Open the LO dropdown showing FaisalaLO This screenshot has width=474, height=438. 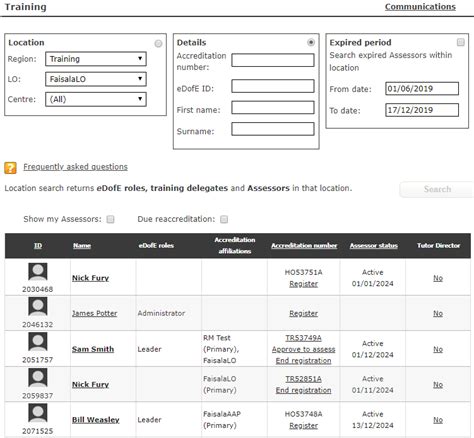coord(96,79)
